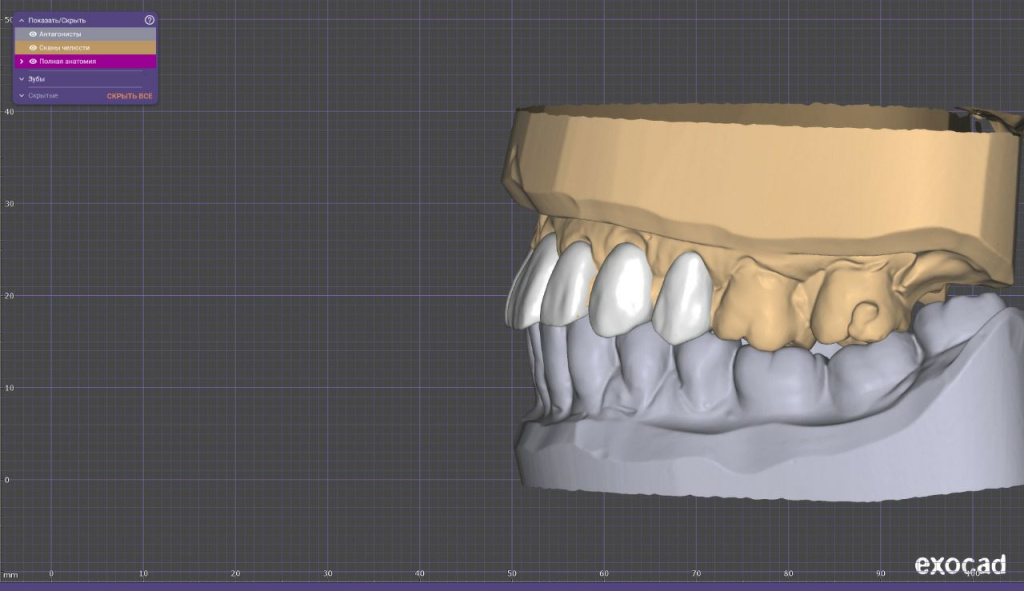Viewport: 1024px width, 591px height.
Task: Click the СКРЫТЬ ВСЕ button
Action: 130,95
